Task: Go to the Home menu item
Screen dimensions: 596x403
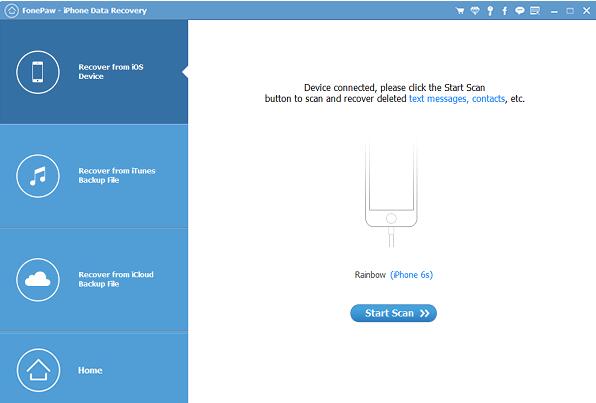Action: 94,369
